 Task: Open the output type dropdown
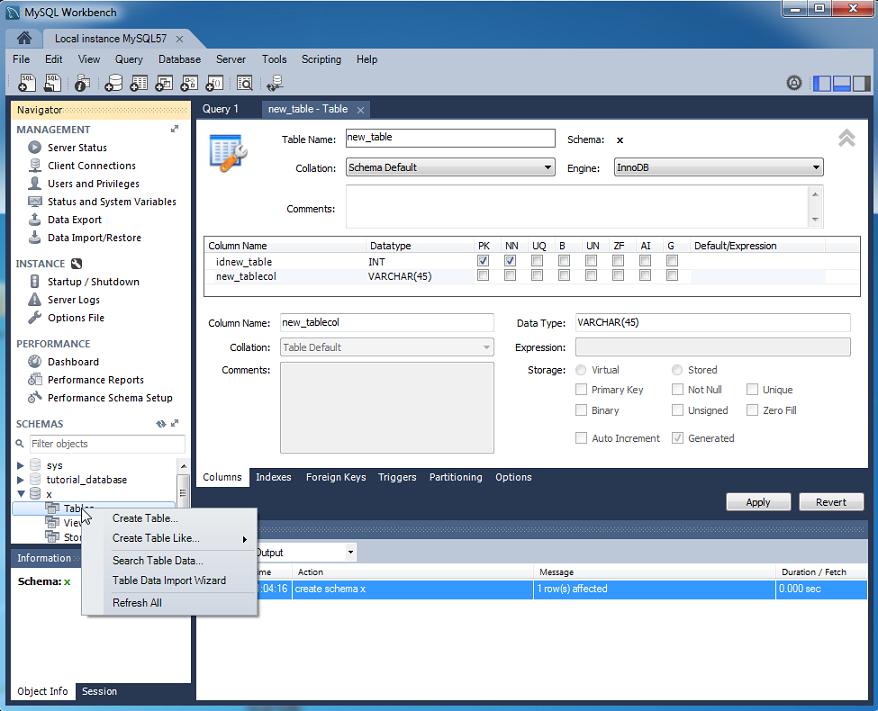(351, 553)
